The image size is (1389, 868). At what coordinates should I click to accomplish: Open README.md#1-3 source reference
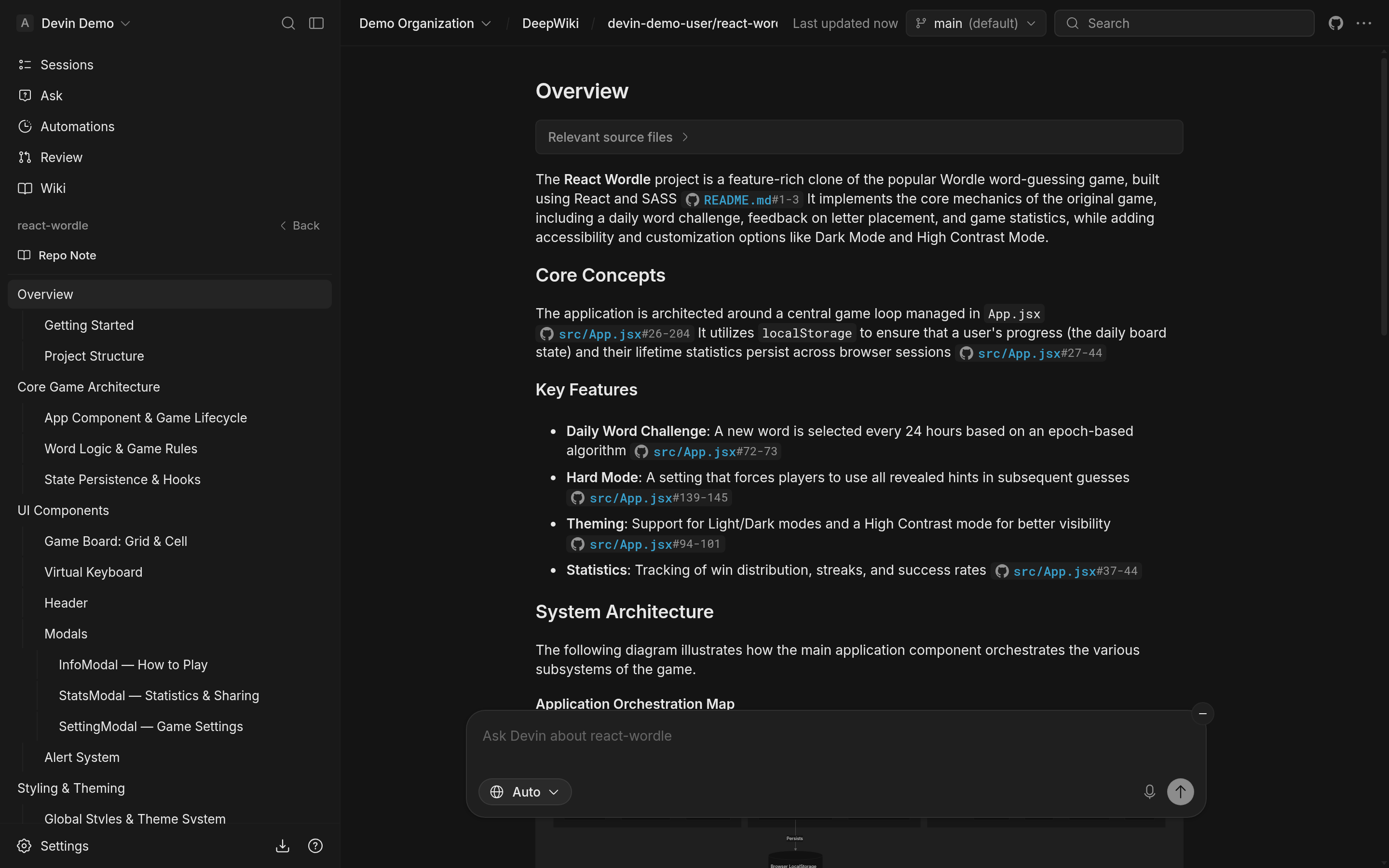pos(742,200)
